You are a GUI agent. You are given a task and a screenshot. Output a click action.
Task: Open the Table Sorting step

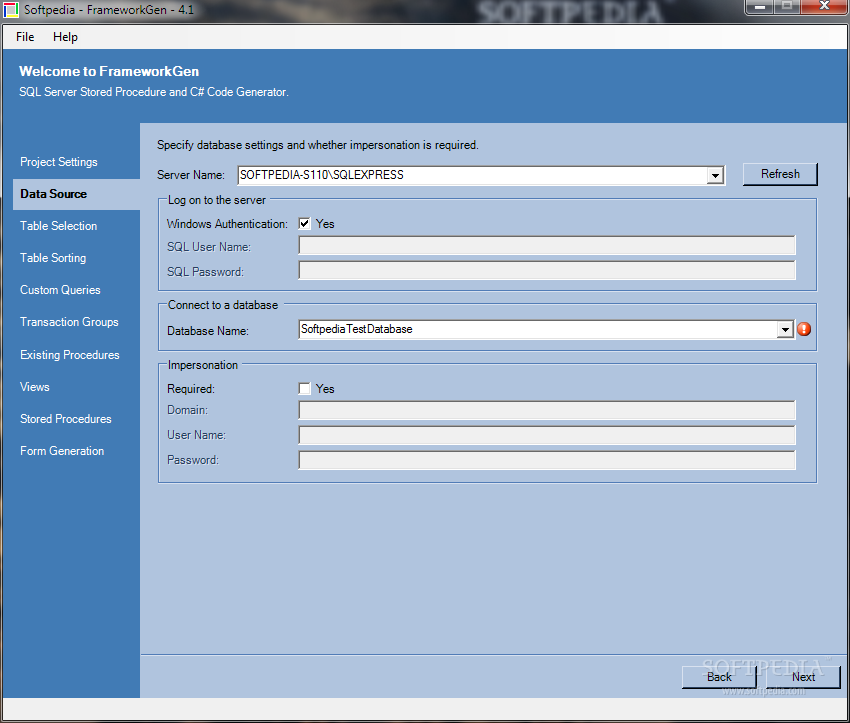(53, 258)
